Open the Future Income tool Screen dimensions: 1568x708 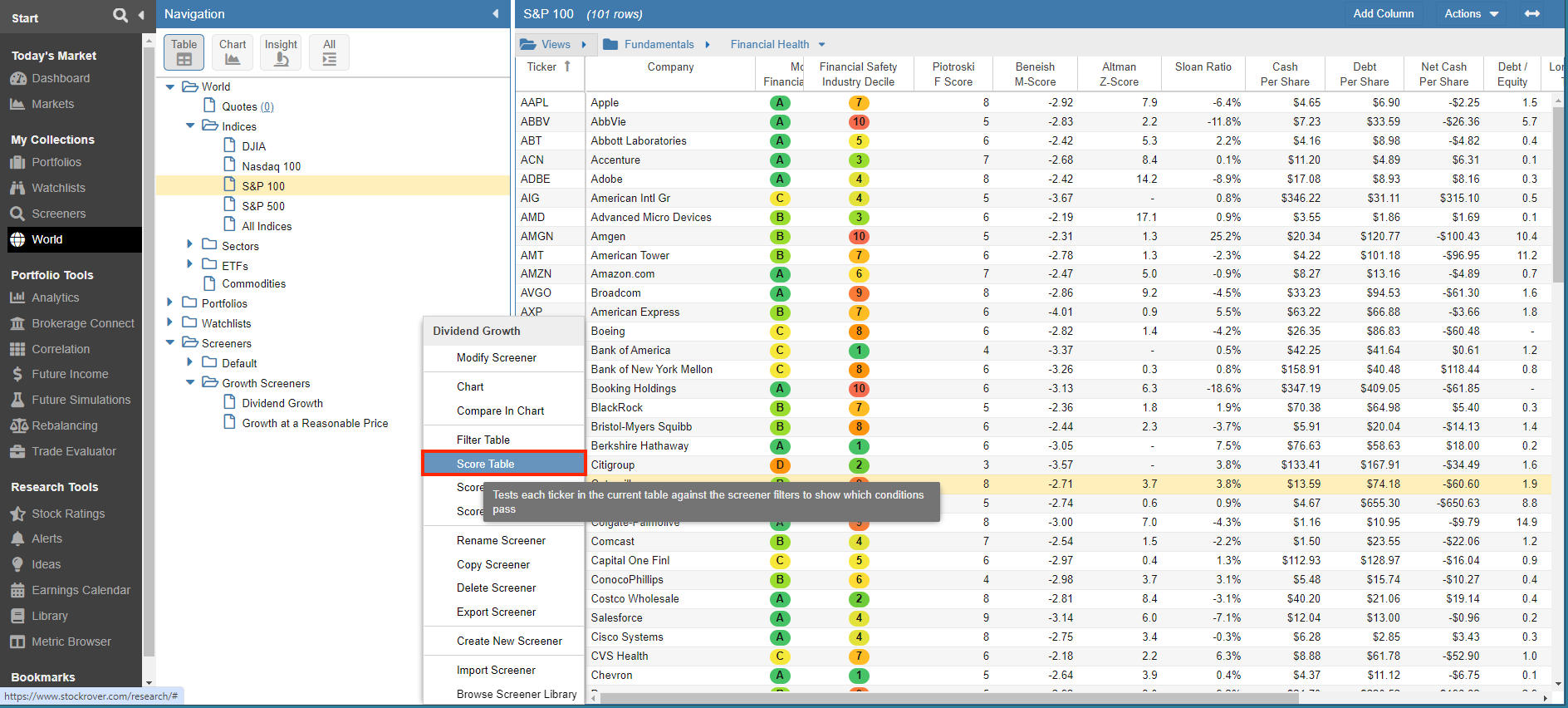pos(69,374)
